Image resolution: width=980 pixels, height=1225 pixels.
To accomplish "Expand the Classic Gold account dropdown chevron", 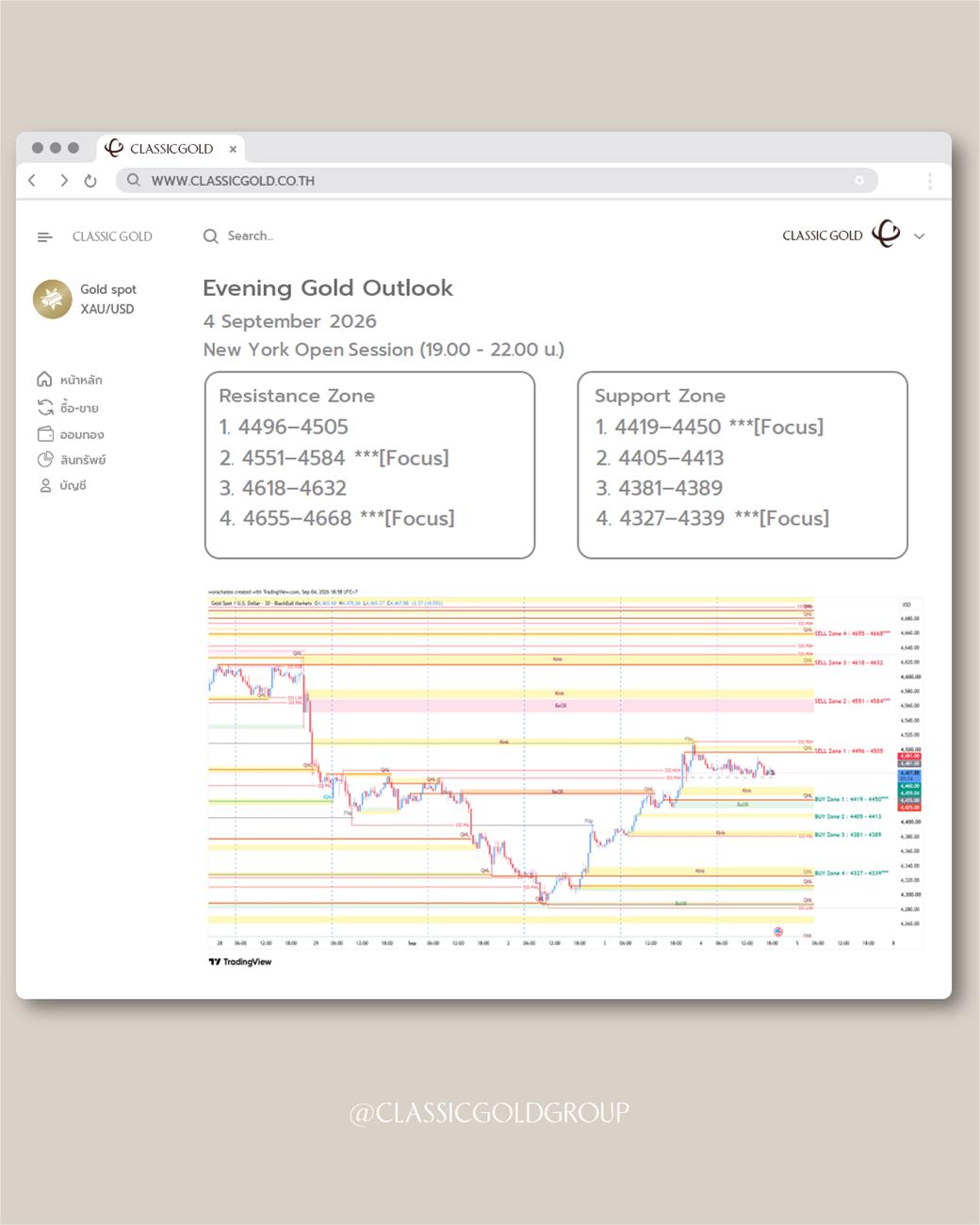I will [x=920, y=237].
